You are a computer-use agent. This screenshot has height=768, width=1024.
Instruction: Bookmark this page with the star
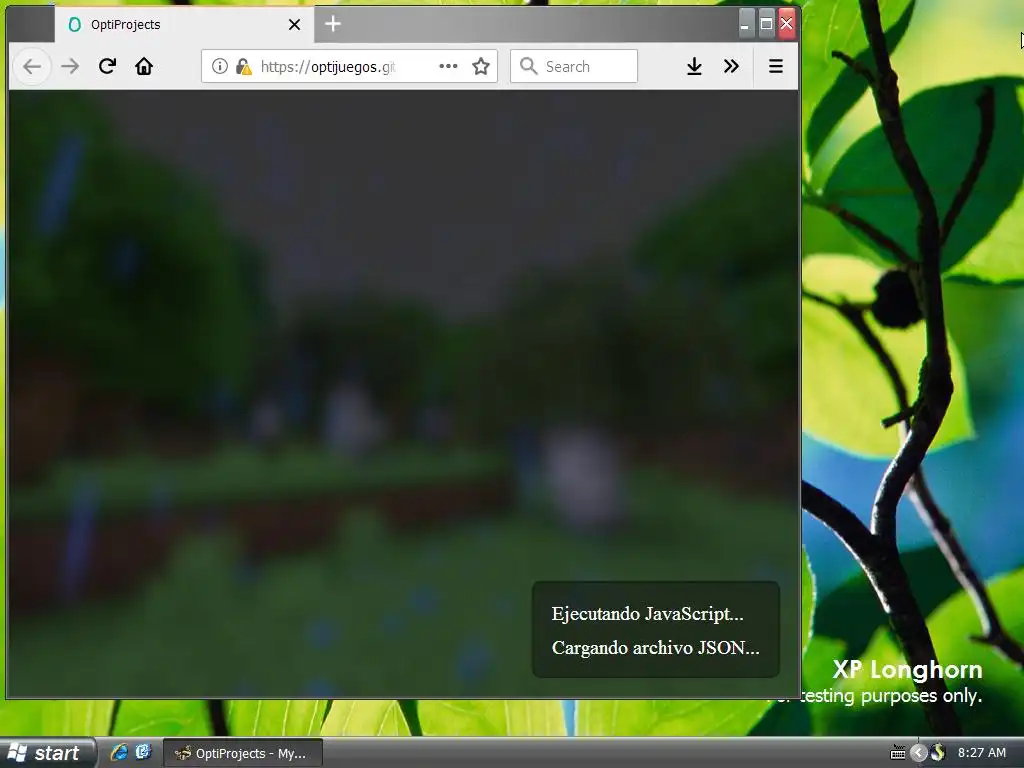click(481, 66)
